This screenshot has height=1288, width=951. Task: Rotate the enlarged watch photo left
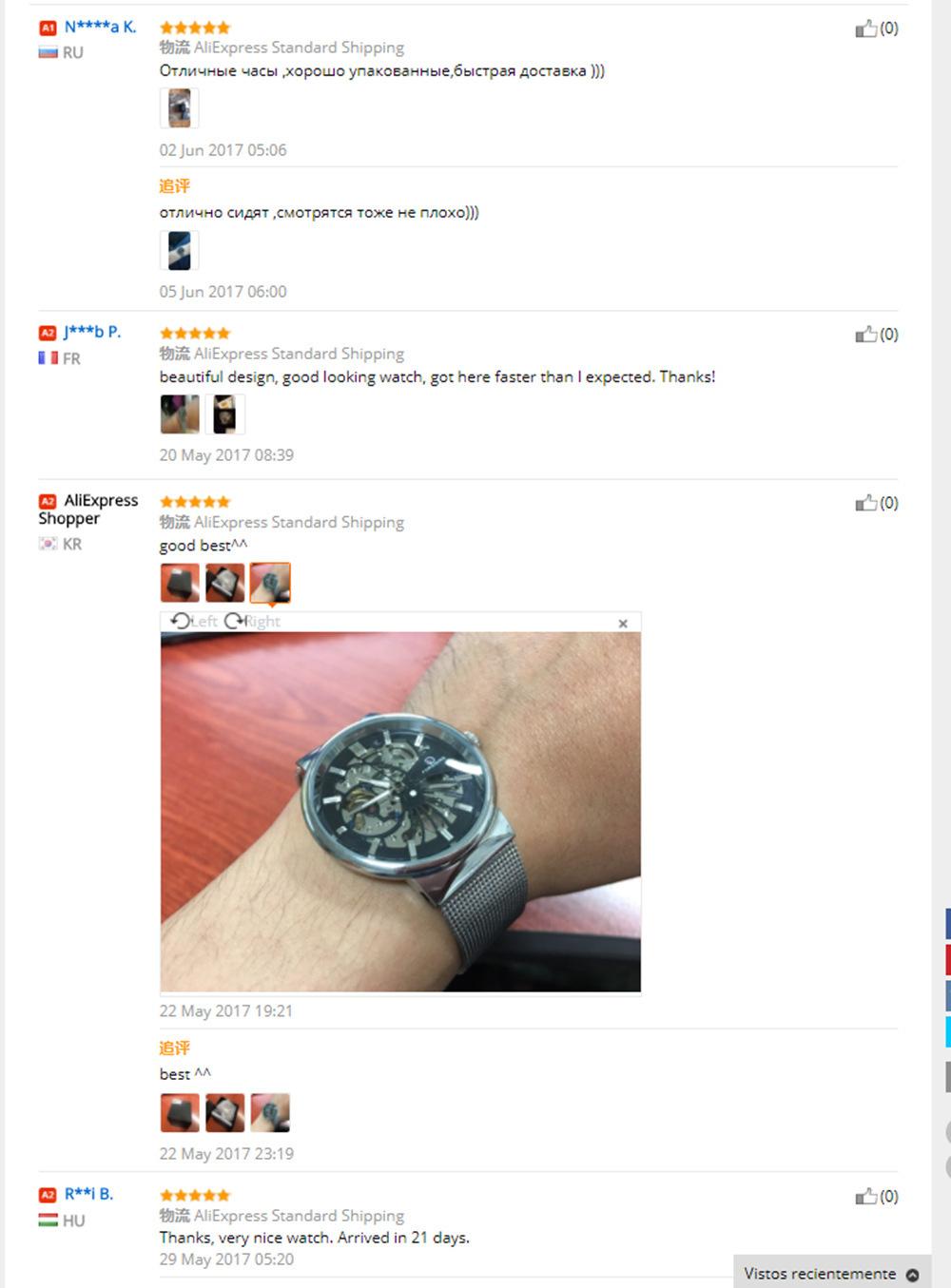point(194,622)
